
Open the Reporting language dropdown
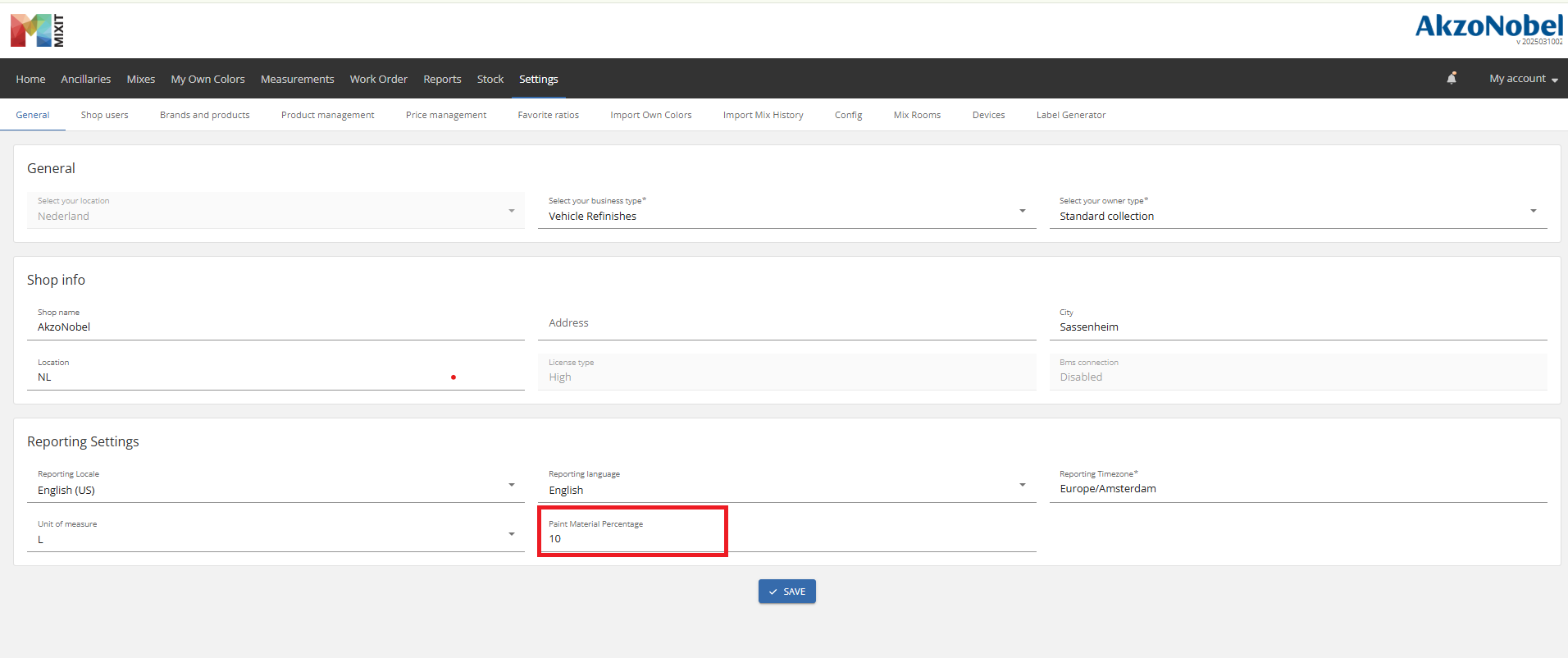[x=787, y=484]
